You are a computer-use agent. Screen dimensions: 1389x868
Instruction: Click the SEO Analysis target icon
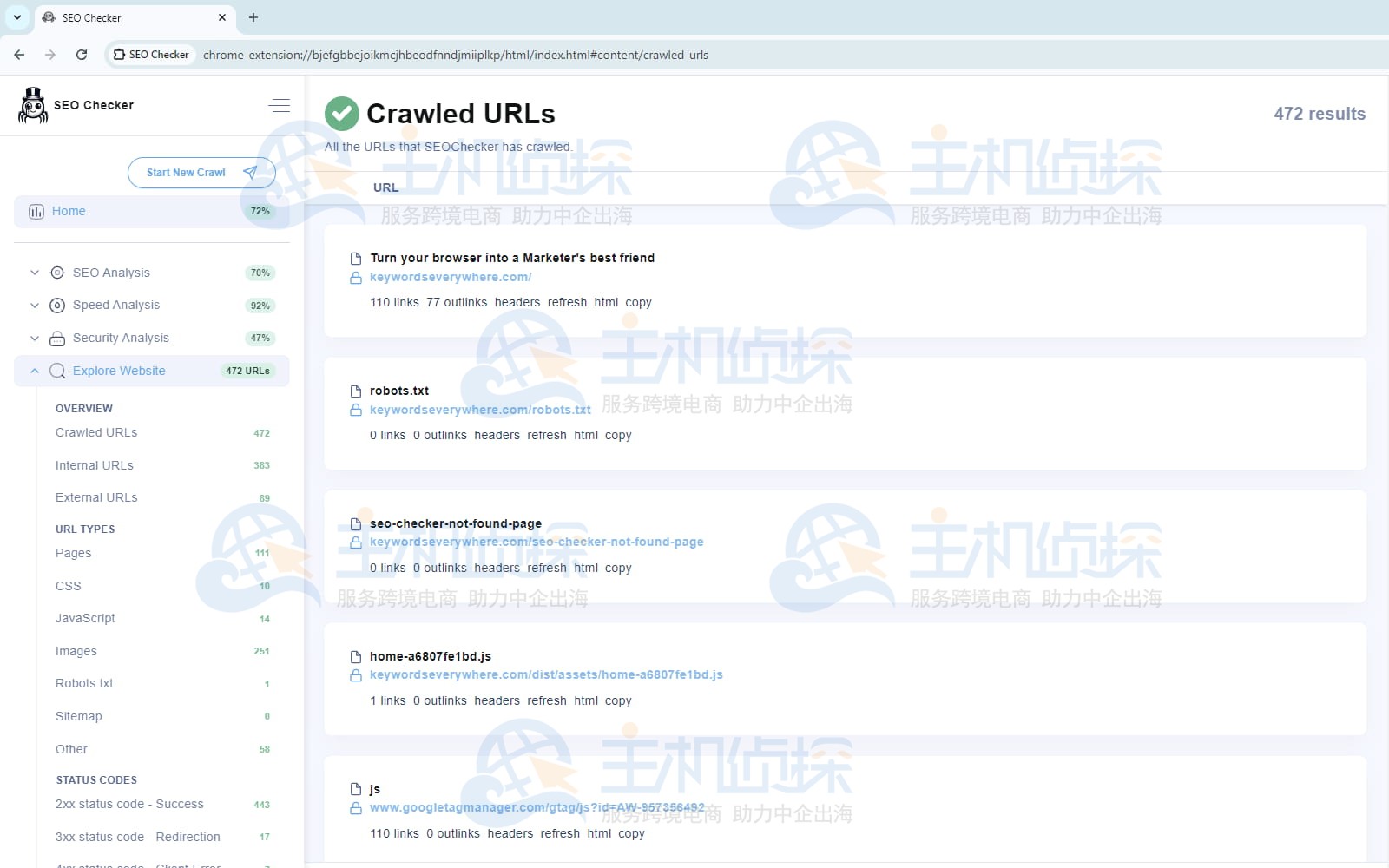[x=56, y=273]
